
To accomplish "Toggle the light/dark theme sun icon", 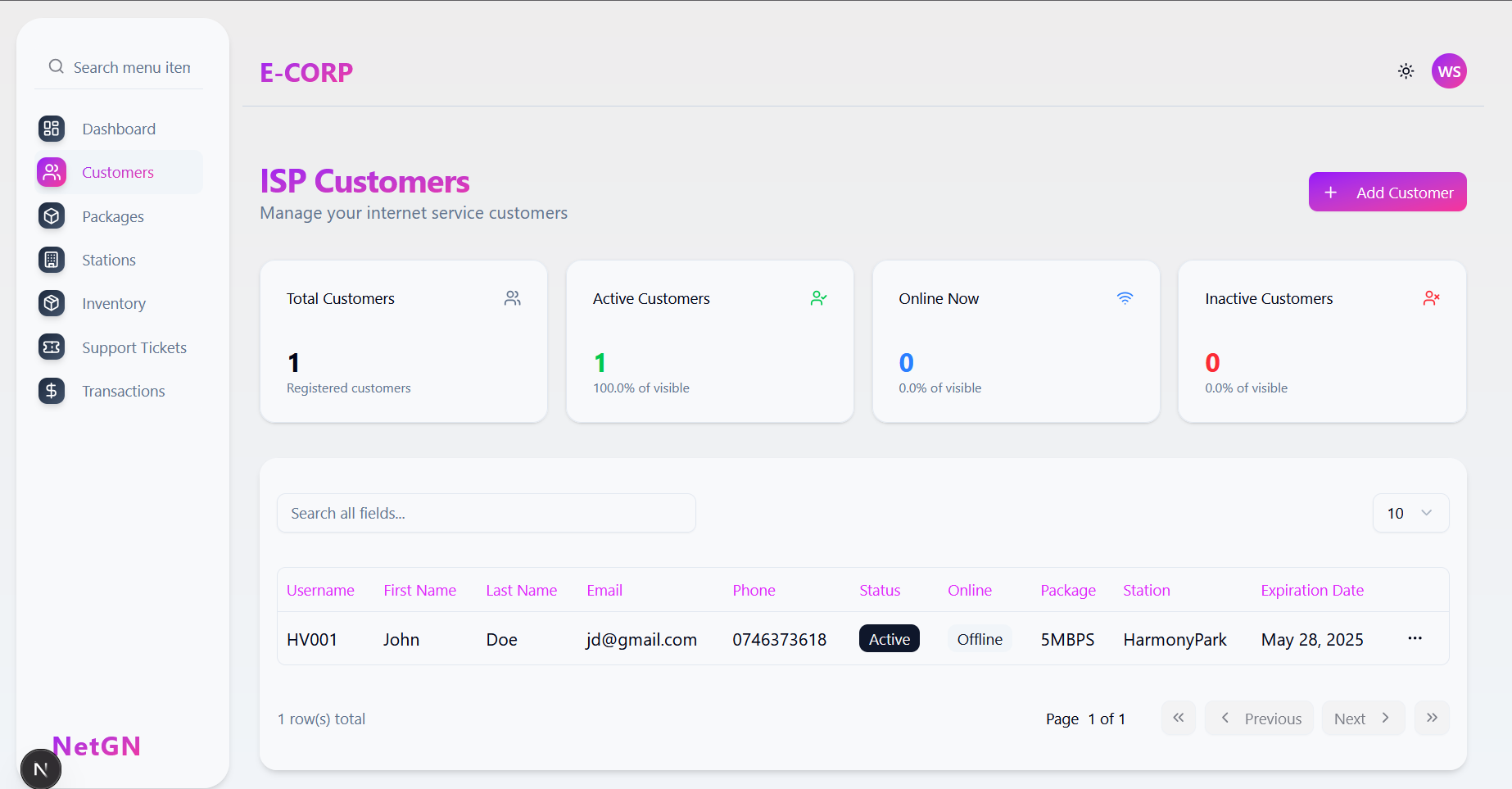I will [x=1406, y=71].
